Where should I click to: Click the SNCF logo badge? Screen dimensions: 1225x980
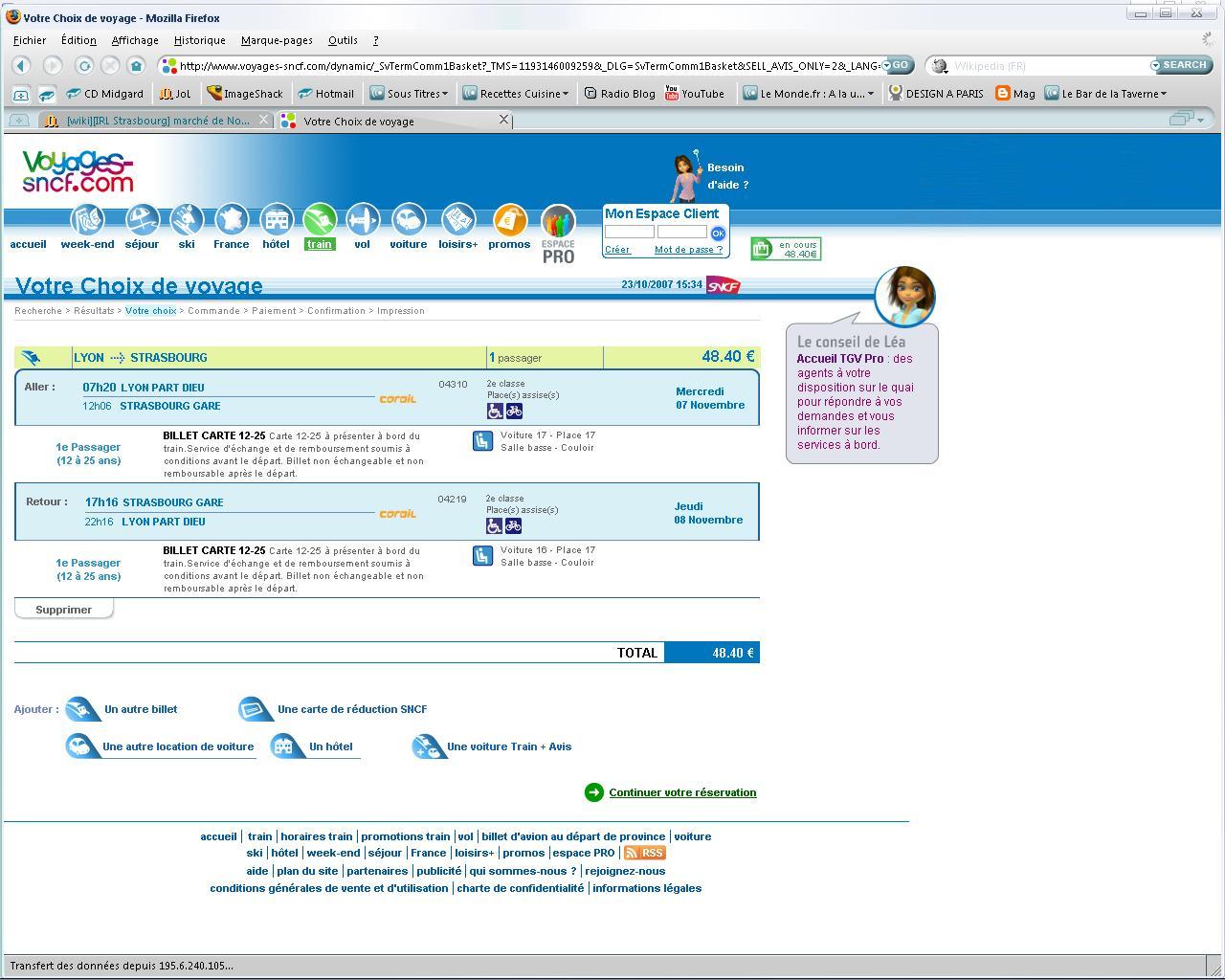click(x=724, y=285)
